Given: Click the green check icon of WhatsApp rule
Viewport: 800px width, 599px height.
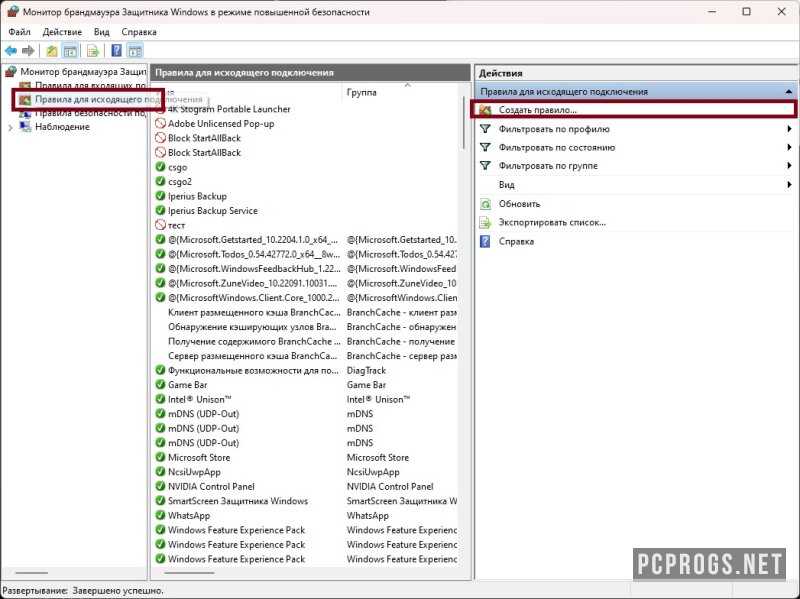Looking at the screenshot, I should (160, 515).
